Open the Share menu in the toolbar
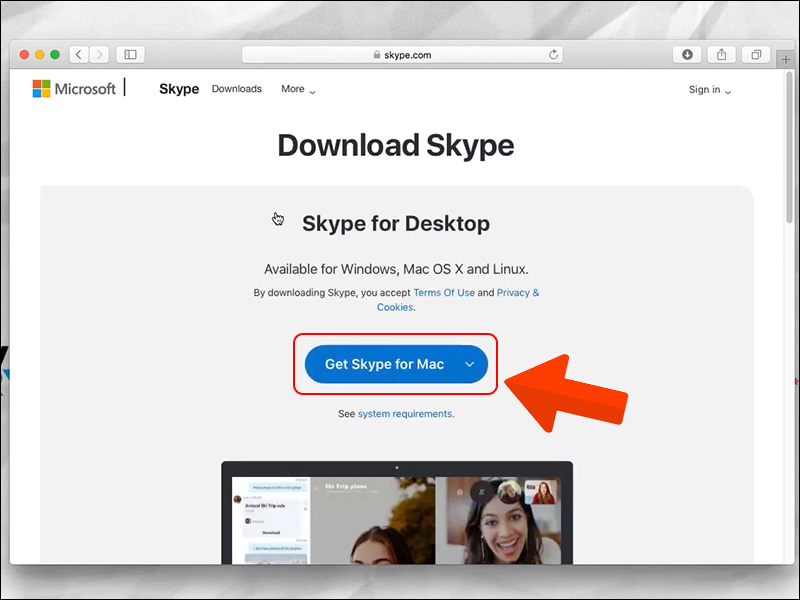Image resolution: width=800 pixels, height=600 pixels. pyautogui.click(x=721, y=55)
